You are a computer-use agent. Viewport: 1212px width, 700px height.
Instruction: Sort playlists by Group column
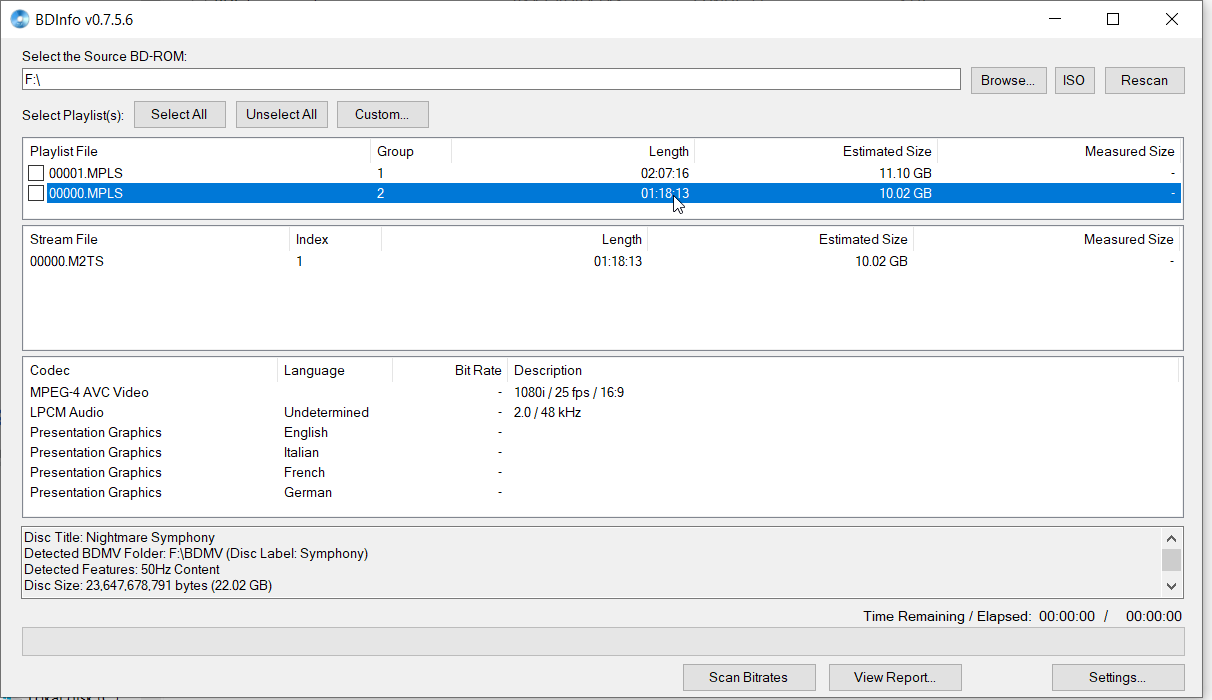(x=411, y=151)
